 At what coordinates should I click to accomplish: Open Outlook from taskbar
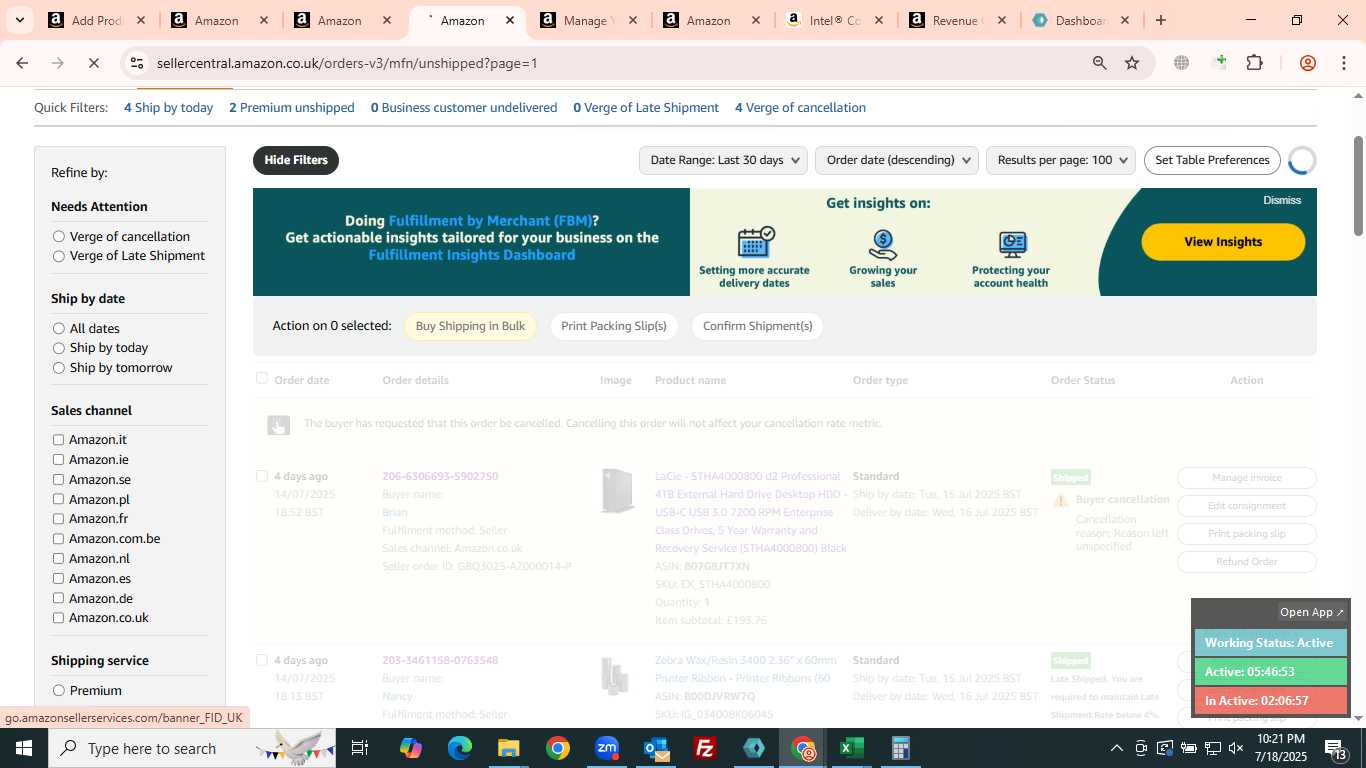point(656,748)
